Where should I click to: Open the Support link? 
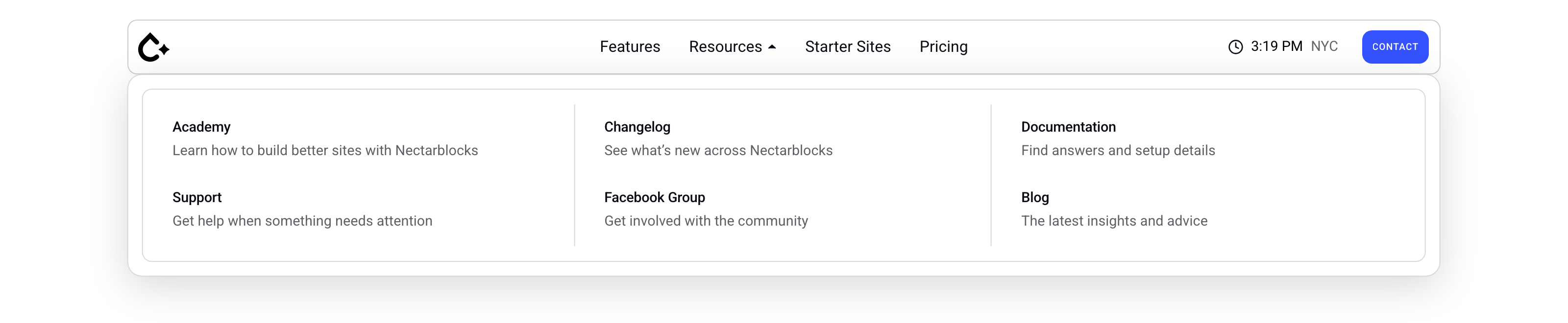(196, 198)
